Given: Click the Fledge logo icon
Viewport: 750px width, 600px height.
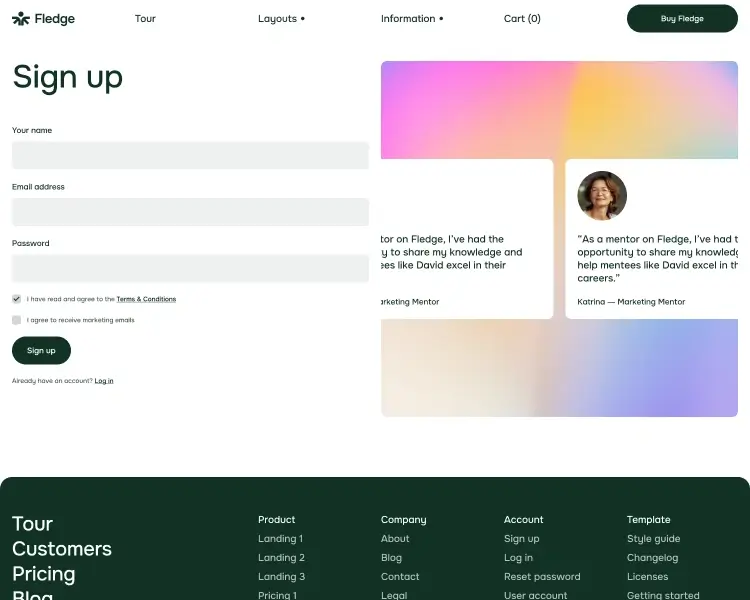Looking at the screenshot, I should 21,19.
